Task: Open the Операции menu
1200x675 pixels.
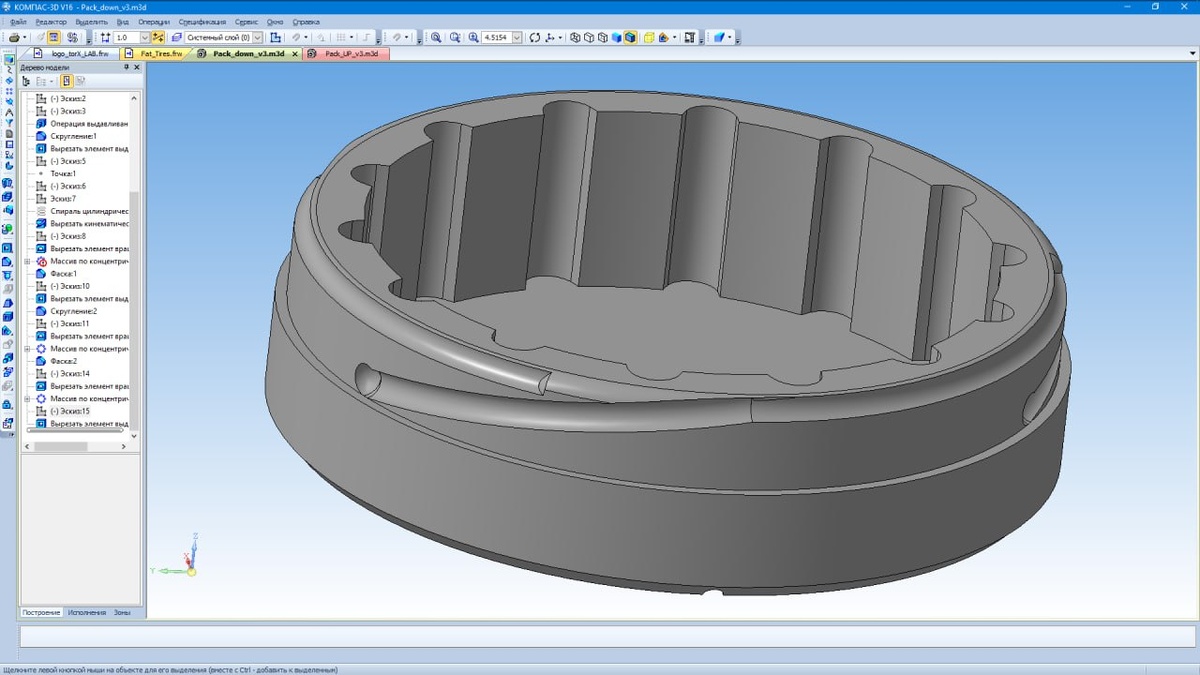Action: pyautogui.click(x=154, y=21)
